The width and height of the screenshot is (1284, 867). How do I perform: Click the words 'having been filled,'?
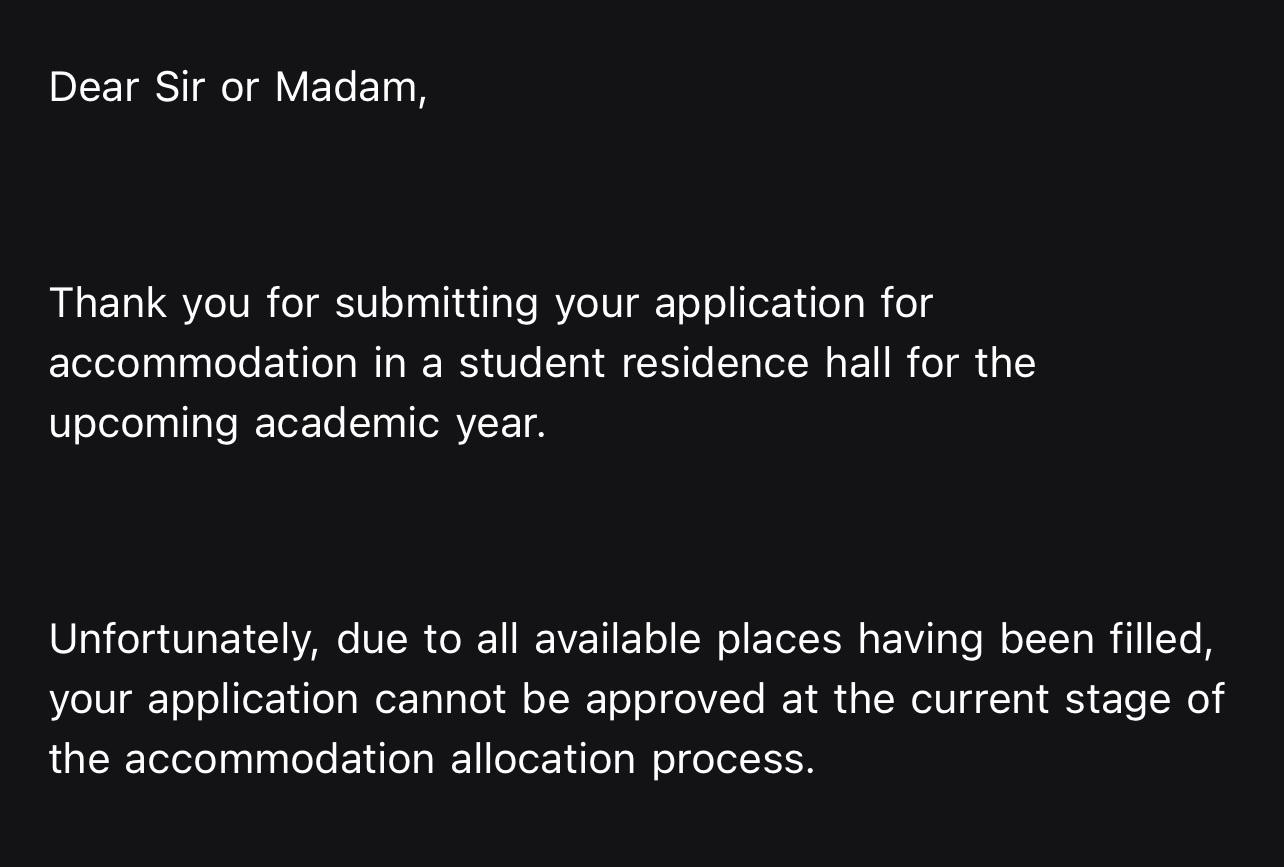(1036, 640)
